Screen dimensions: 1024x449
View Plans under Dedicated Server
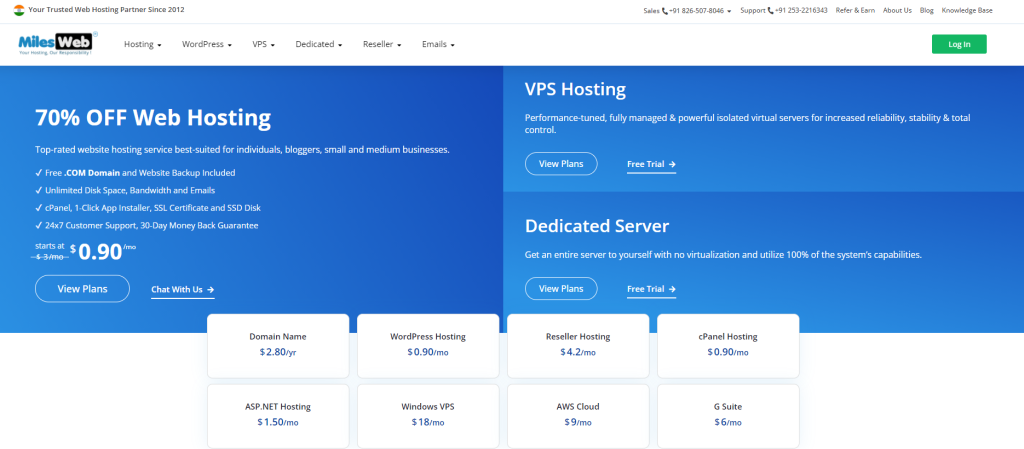561,288
